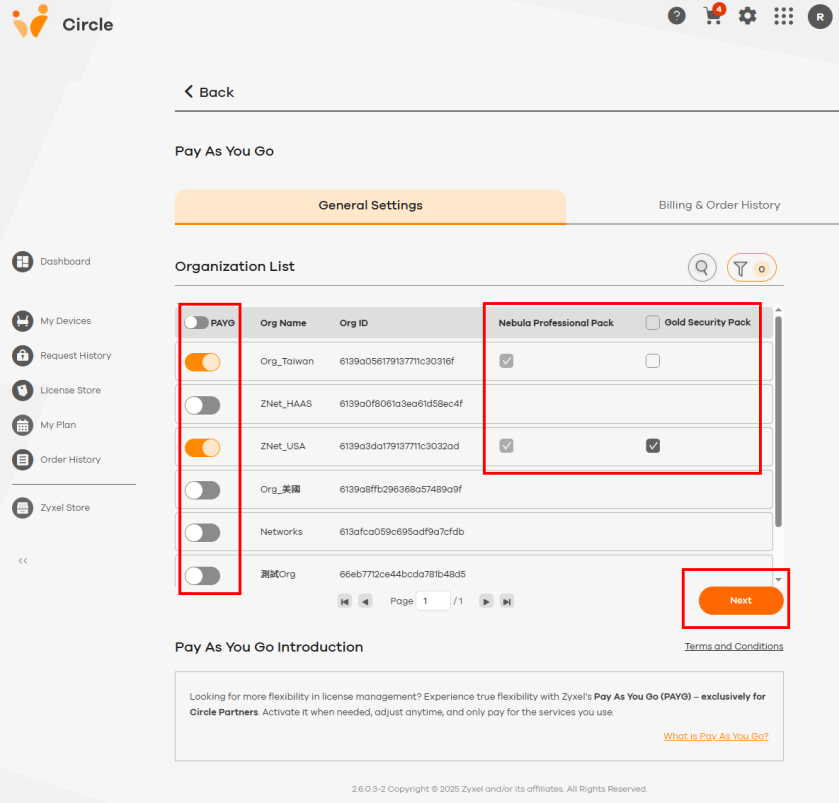Click the orange Next button
The width and height of the screenshot is (839, 803).
(x=741, y=600)
